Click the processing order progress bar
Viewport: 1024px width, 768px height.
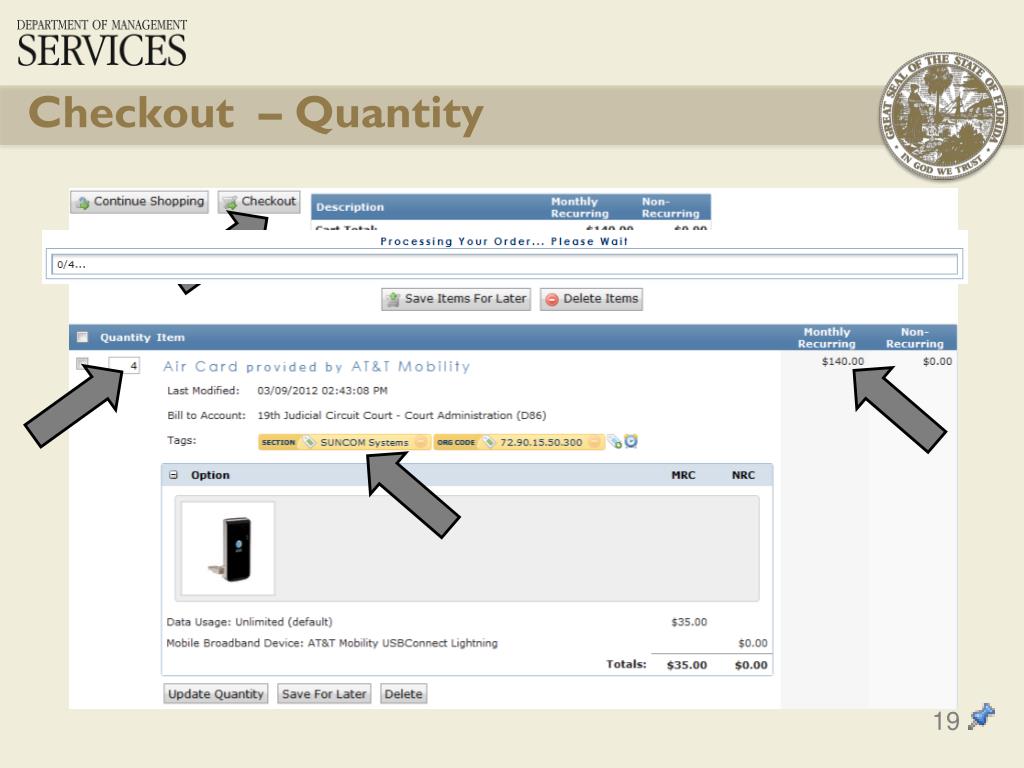pos(504,264)
